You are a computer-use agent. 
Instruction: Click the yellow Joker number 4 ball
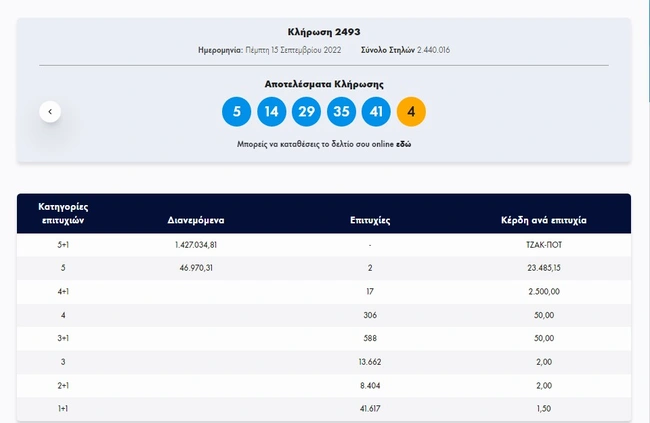click(x=411, y=112)
